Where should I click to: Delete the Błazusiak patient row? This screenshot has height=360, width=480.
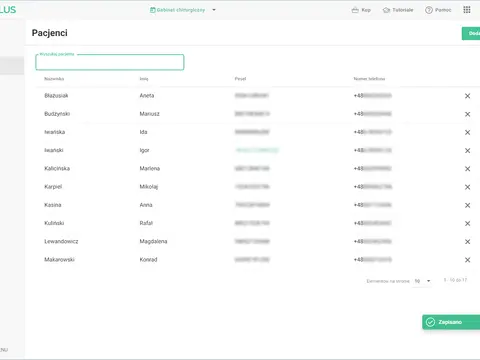(x=467, y=96)
